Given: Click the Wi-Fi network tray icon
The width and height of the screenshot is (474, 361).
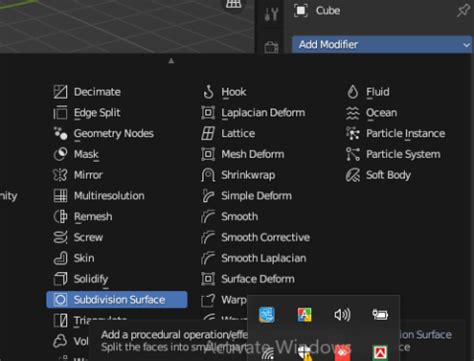Looking at the screenshot, I should (267, 353).
